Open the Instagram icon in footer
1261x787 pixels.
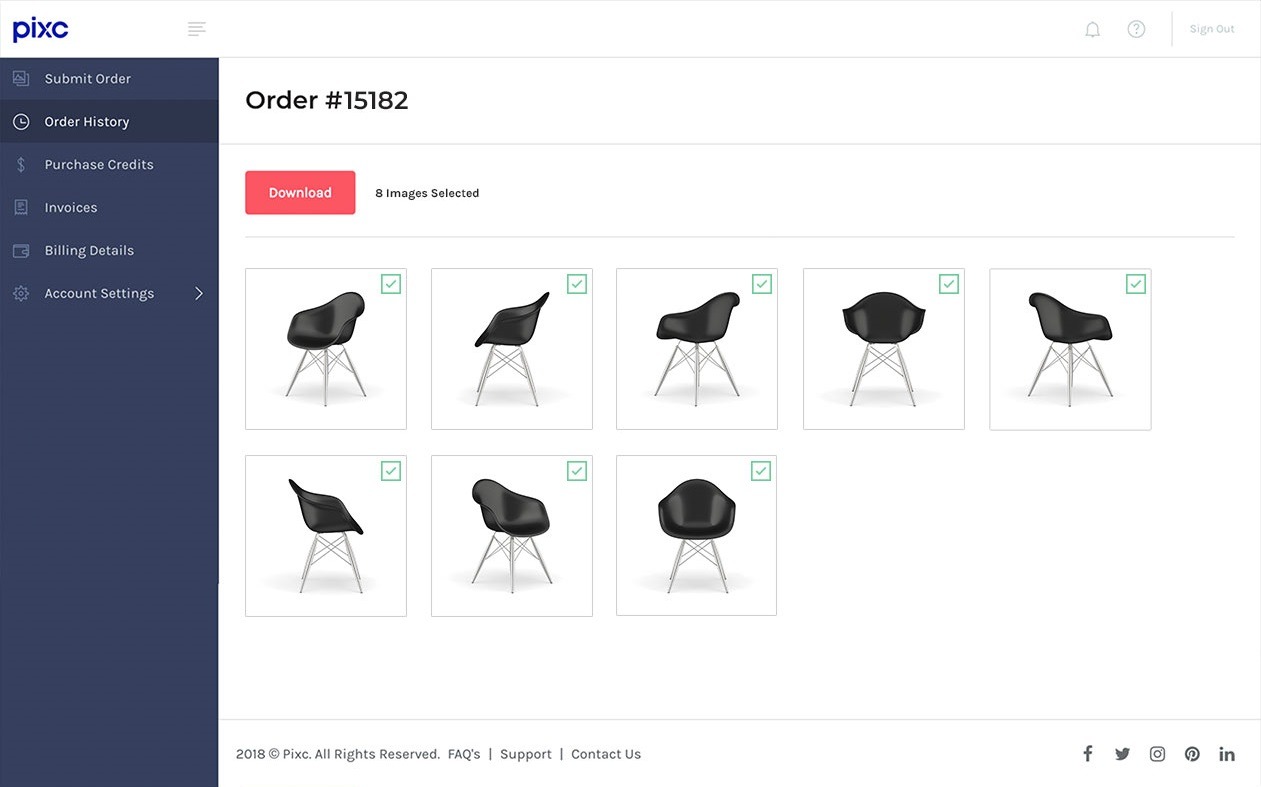(x=1157, y=754)
